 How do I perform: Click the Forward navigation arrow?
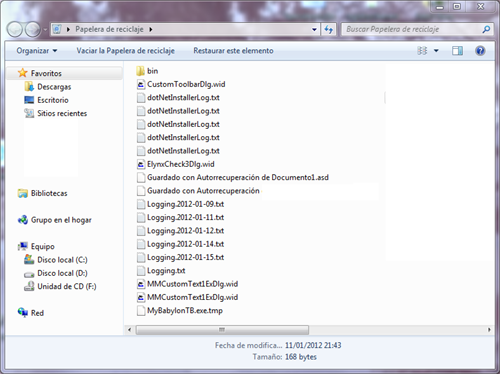click(33, 29)
